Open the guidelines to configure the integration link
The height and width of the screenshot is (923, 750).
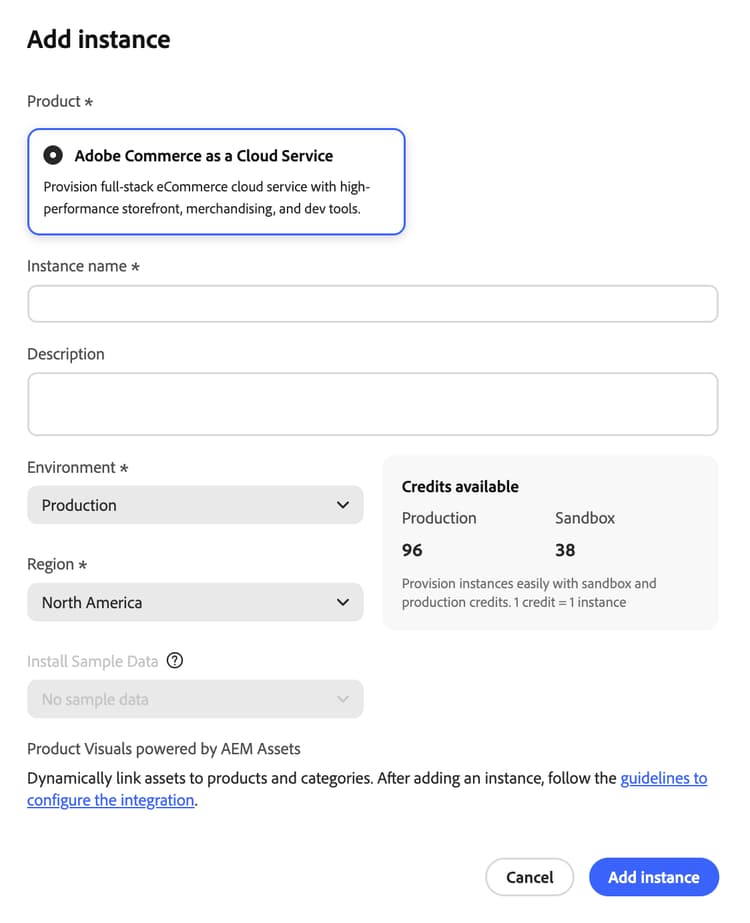click(663, 778)
